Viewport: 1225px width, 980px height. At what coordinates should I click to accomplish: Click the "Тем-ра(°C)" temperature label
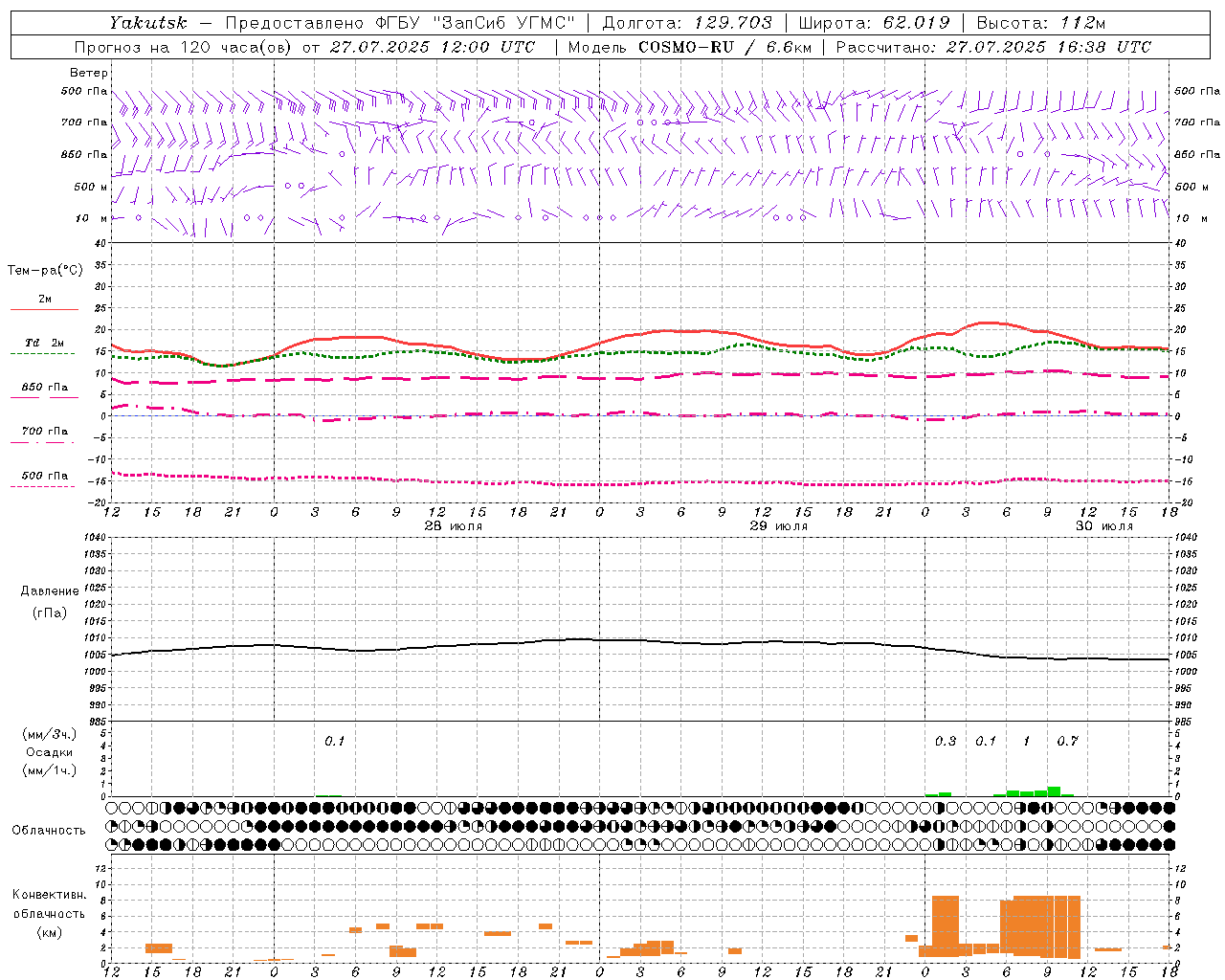(x=45, y=271)
